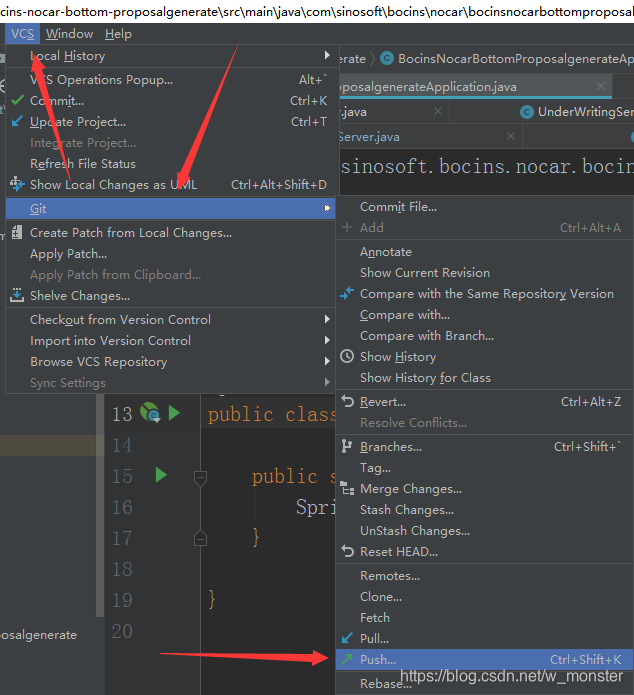Click class icon in breadcrumb
Screen dimensions: 634x695
point(387,58)
